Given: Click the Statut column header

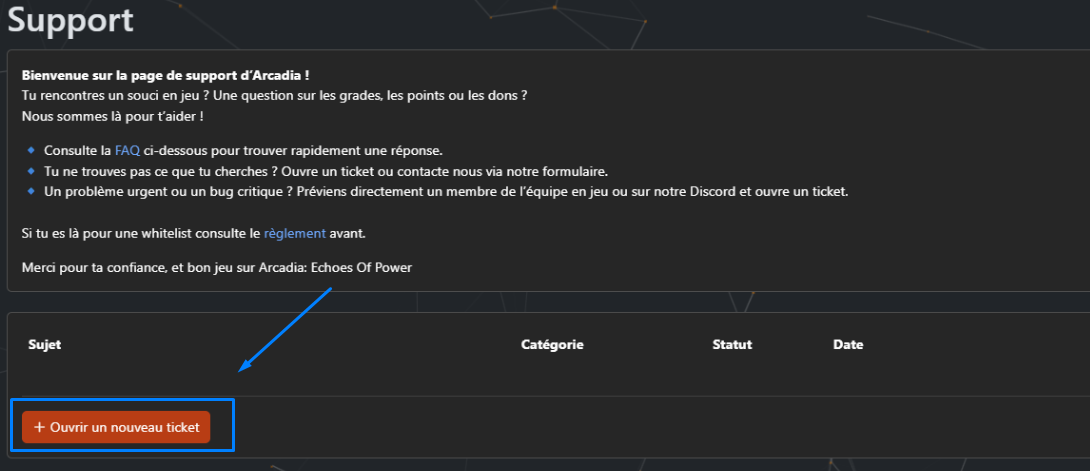Looking at the screenshot, I should (732, 345).
